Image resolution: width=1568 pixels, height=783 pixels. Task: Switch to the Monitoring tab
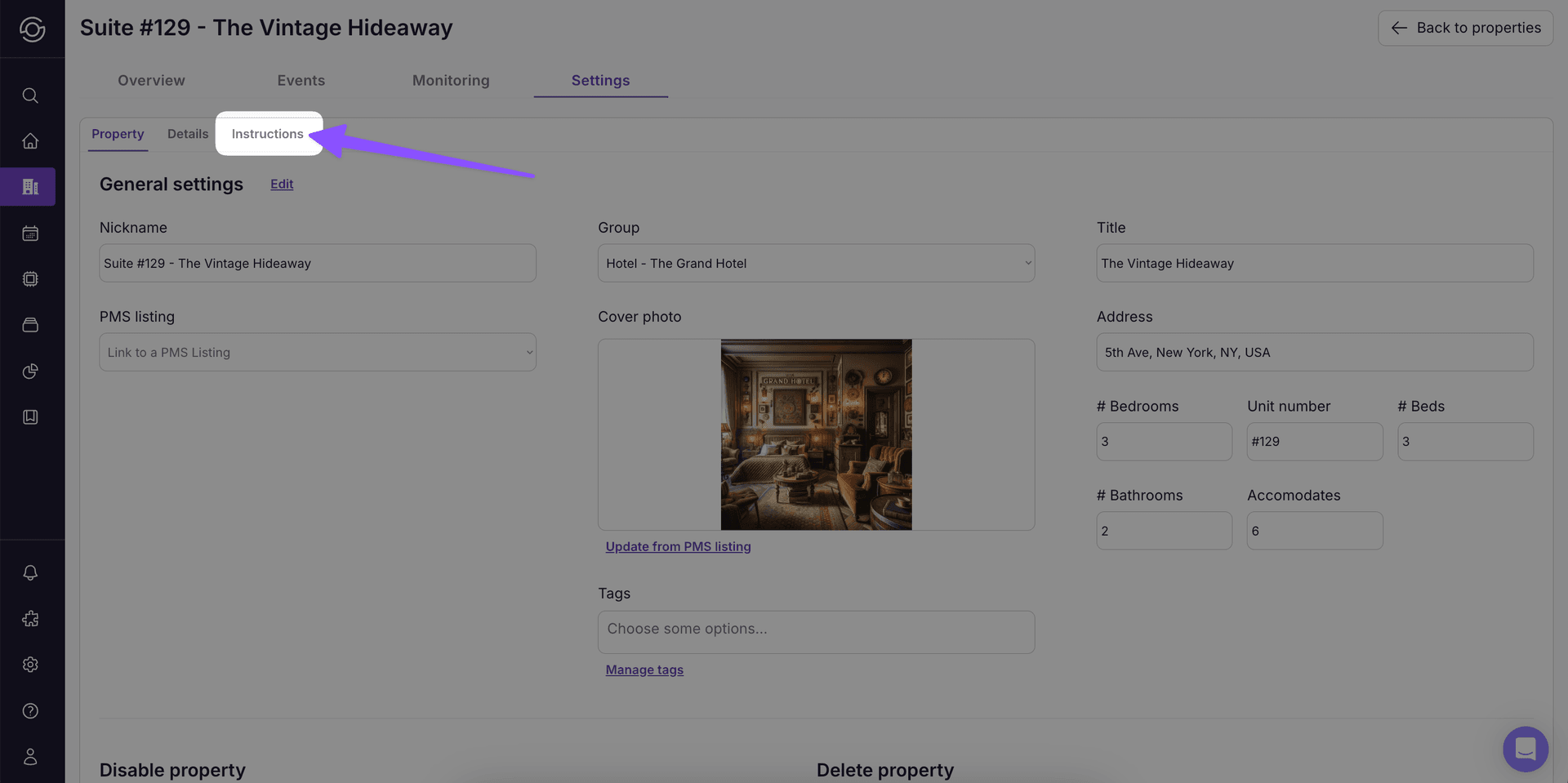[450, 80]
